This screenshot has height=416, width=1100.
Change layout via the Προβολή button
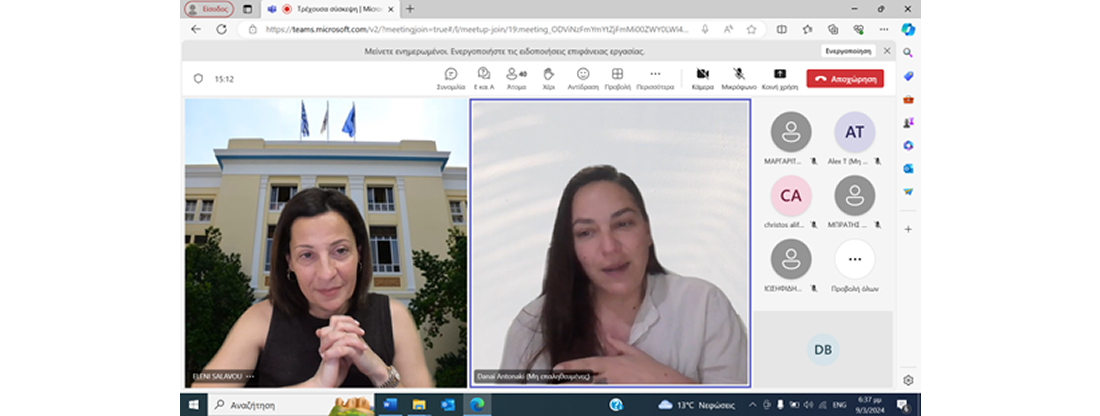click(x=617, y=79)
